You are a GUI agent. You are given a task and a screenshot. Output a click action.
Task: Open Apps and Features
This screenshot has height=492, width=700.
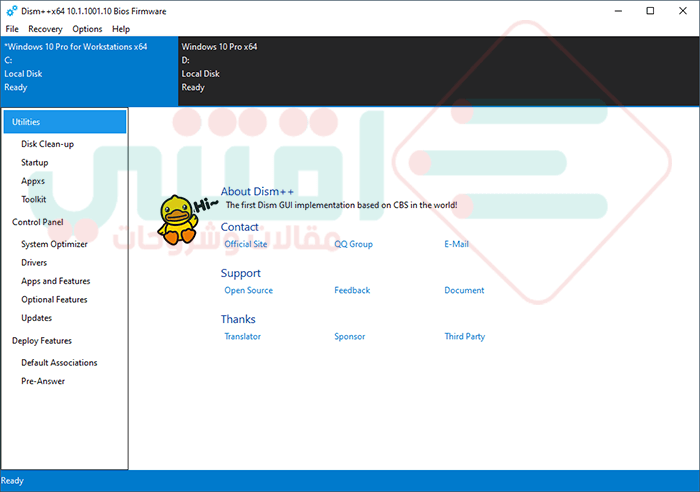point(55,281)
